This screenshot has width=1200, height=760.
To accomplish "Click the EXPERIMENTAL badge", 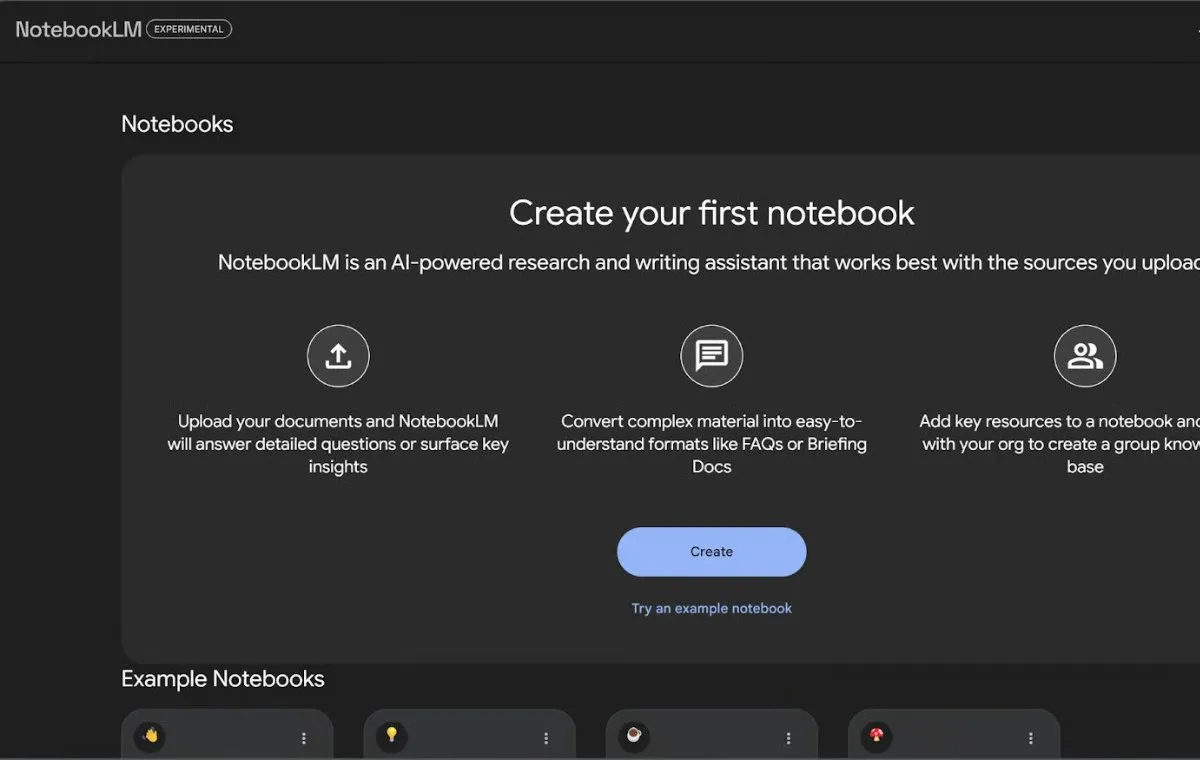I will click(189, 29).
